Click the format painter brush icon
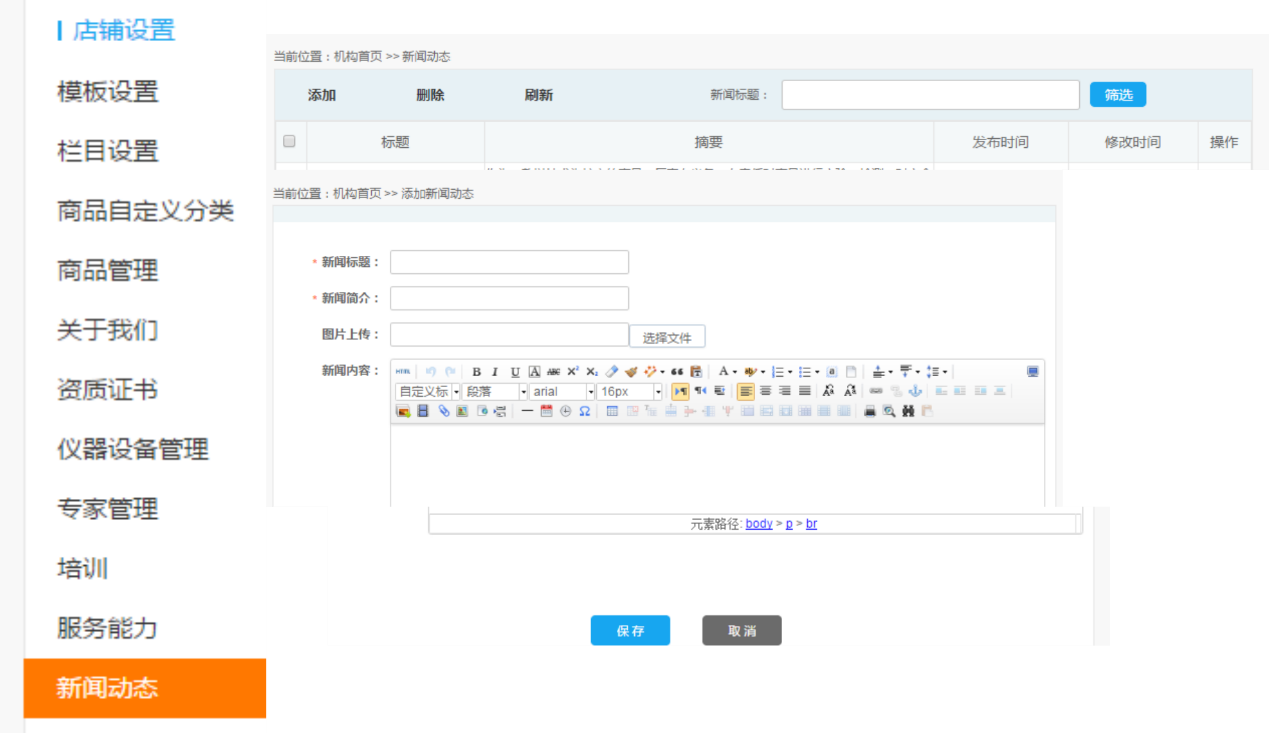Viewport: 1269px width, 733px height. pyautogui.click(x=631, y=371)
